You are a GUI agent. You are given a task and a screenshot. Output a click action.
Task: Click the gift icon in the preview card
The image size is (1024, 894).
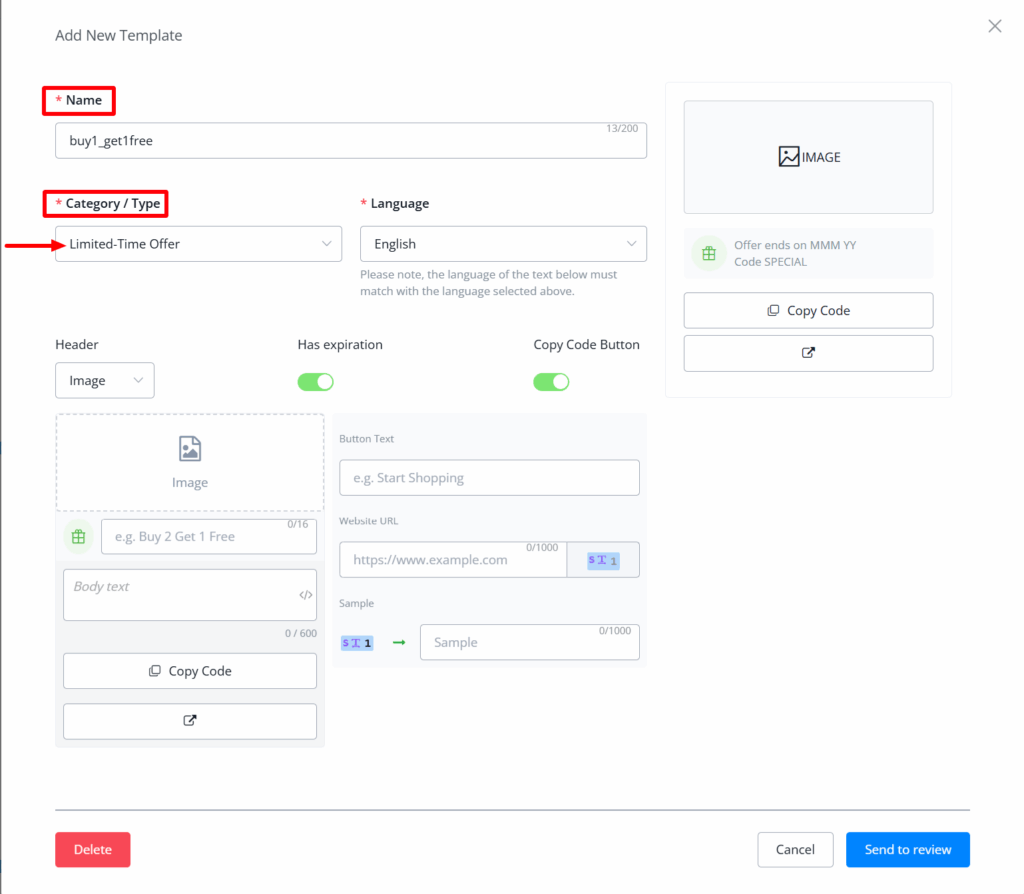pos(709,254)
